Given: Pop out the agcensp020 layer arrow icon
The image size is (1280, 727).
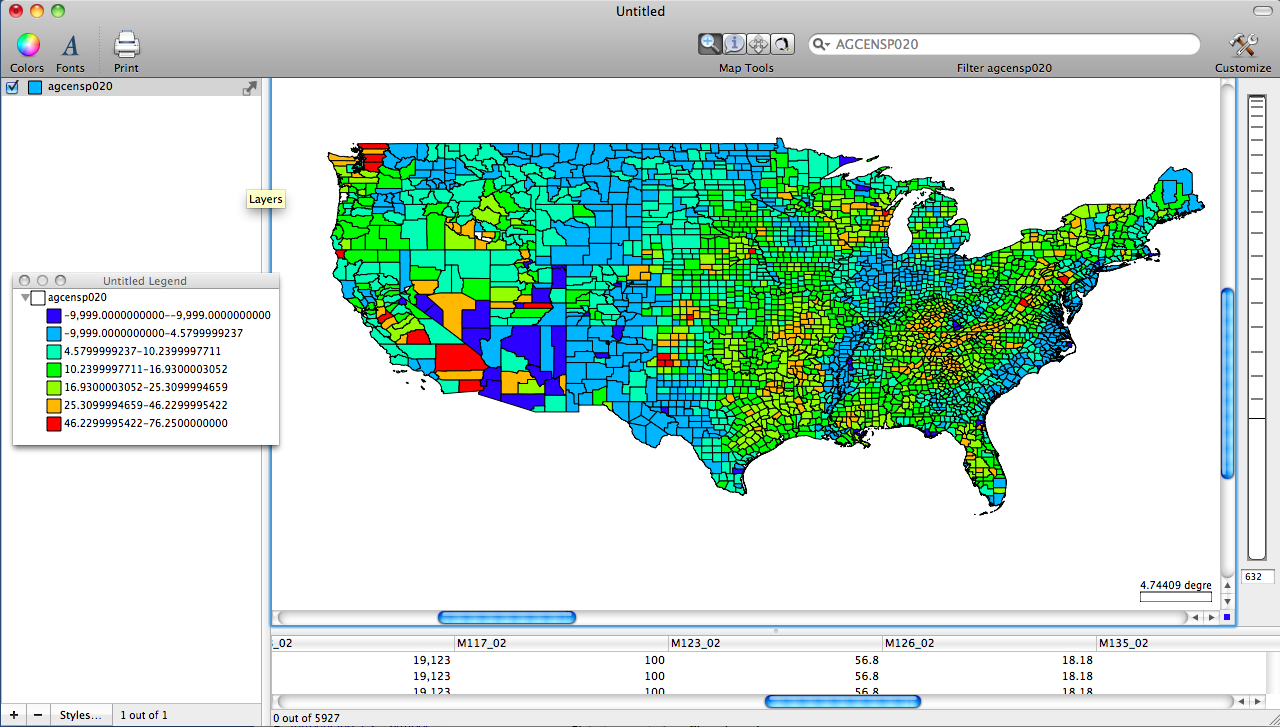Looking at the screenshot, I should click(249, 88).
